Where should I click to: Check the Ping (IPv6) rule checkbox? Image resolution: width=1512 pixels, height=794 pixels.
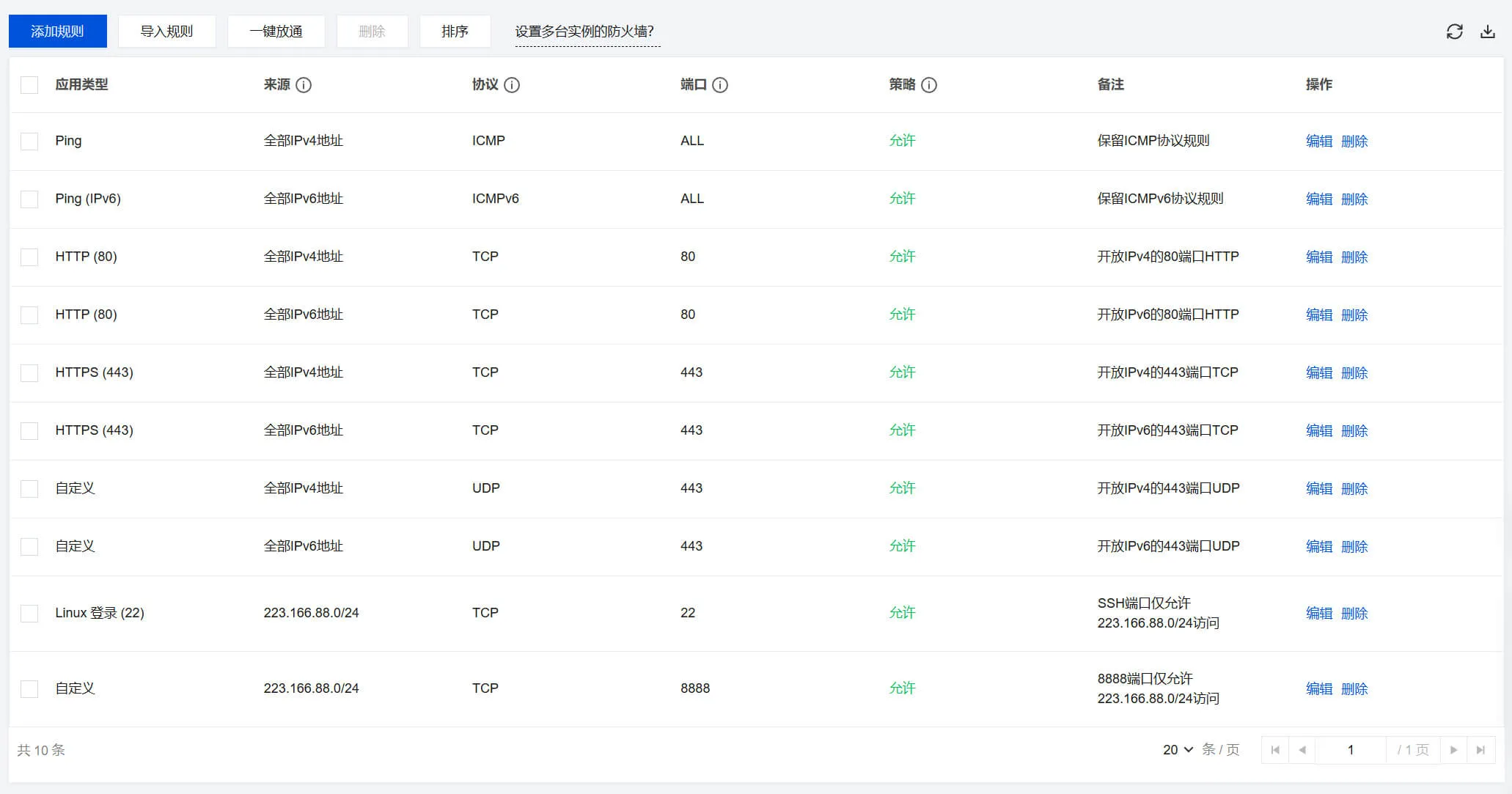[29, 199]
